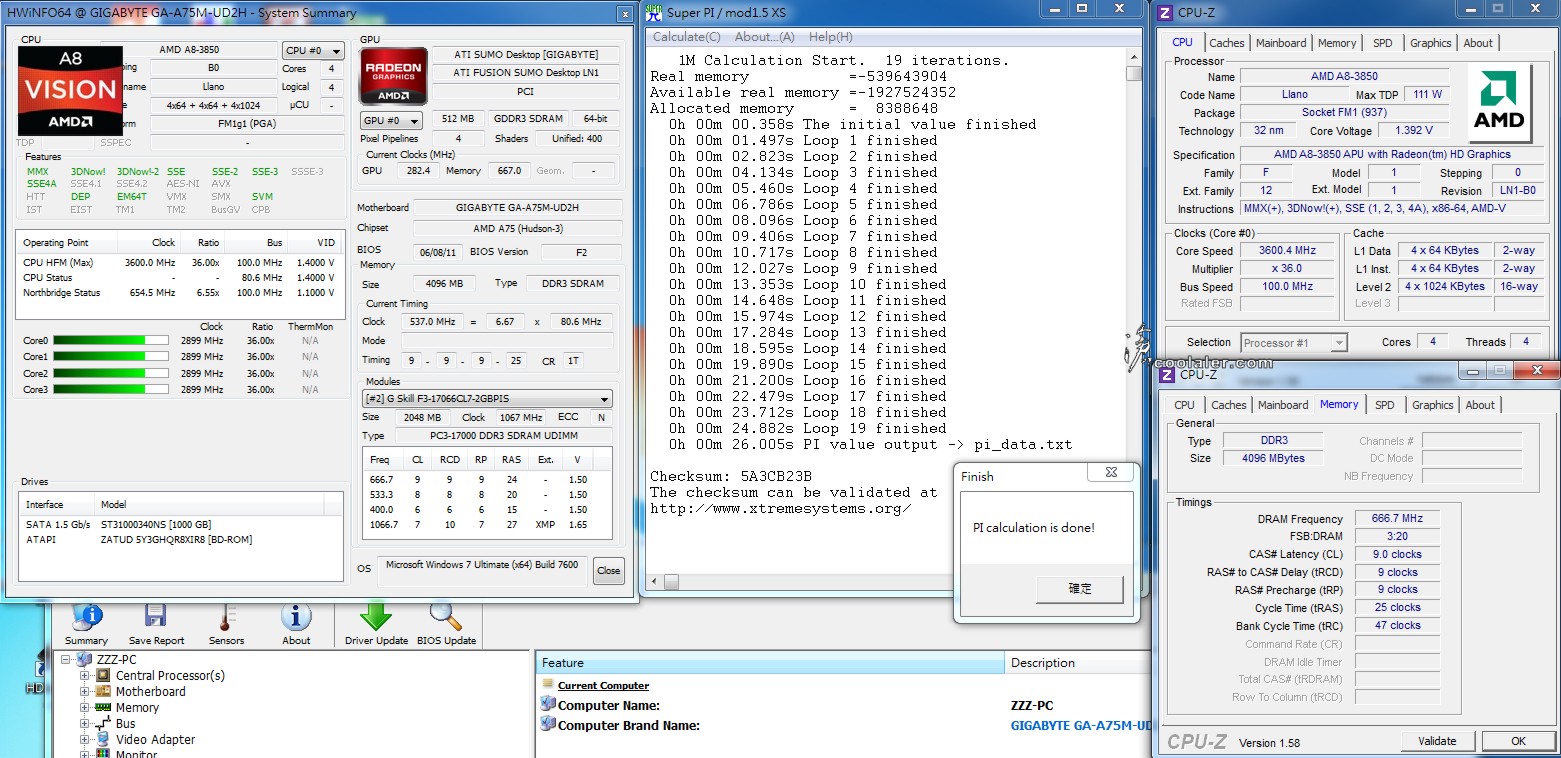Click the "3600.4 MHz" Core Speed value
This screenshot has width=1561, height=758.
point(1288,251)
